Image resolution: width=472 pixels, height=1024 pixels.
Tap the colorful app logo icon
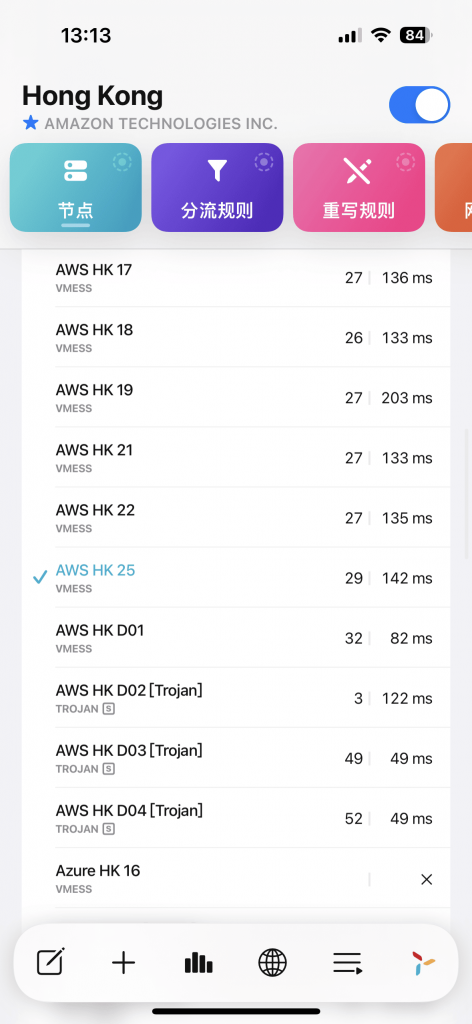pos(422,963)
